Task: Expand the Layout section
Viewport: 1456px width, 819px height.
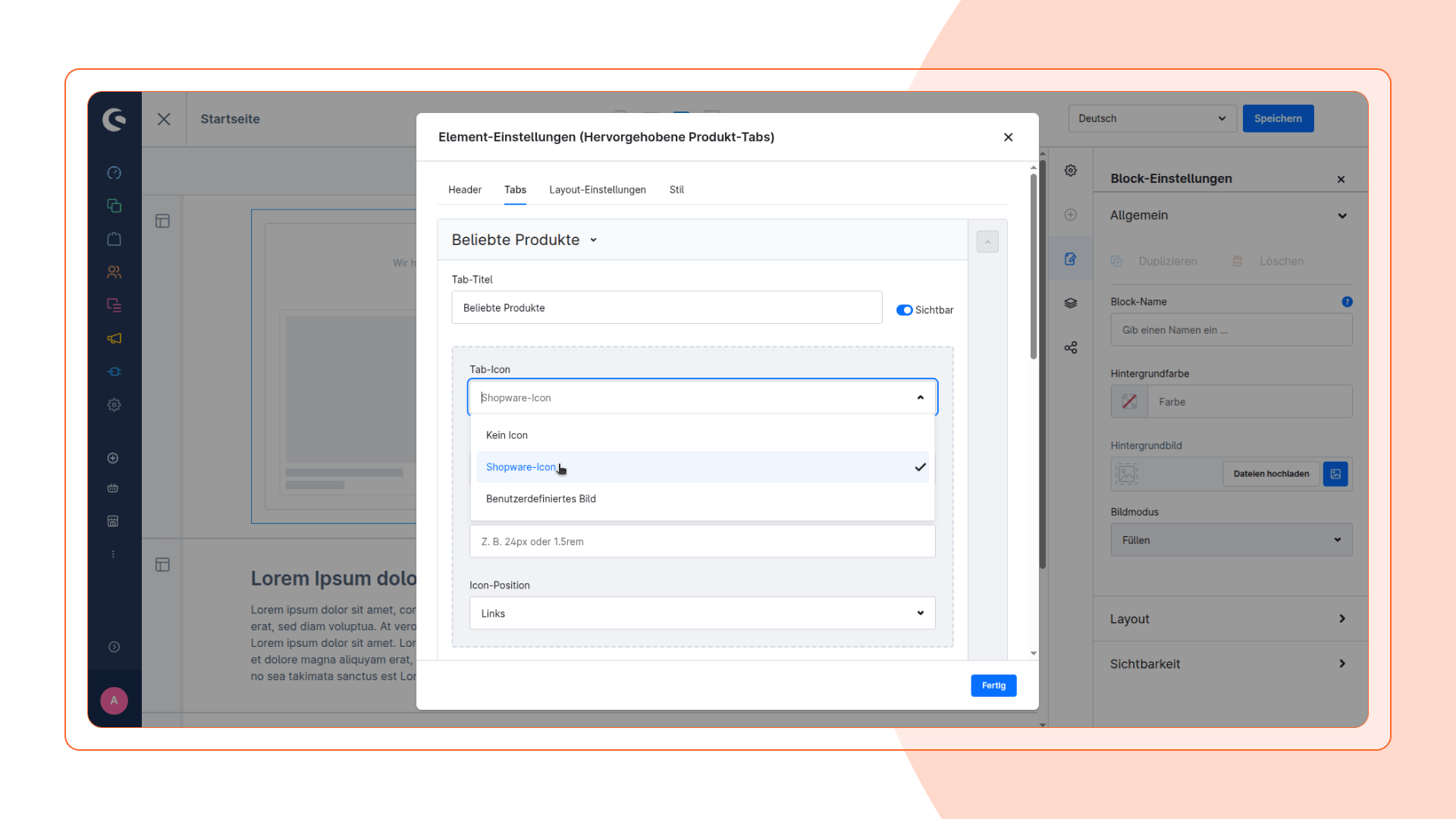Action: 1230,619
